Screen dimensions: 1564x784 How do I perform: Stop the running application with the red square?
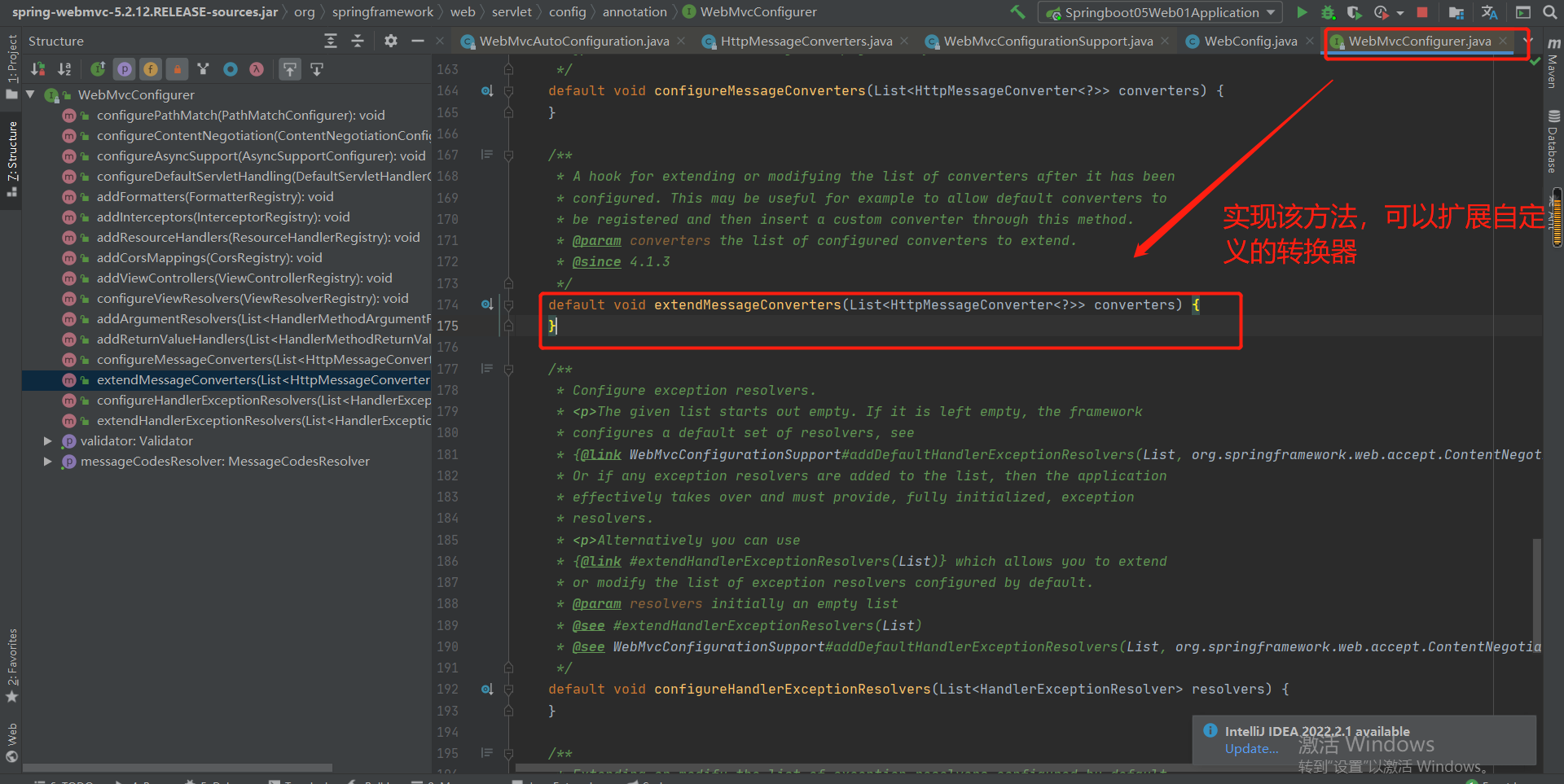point(1422,12)
